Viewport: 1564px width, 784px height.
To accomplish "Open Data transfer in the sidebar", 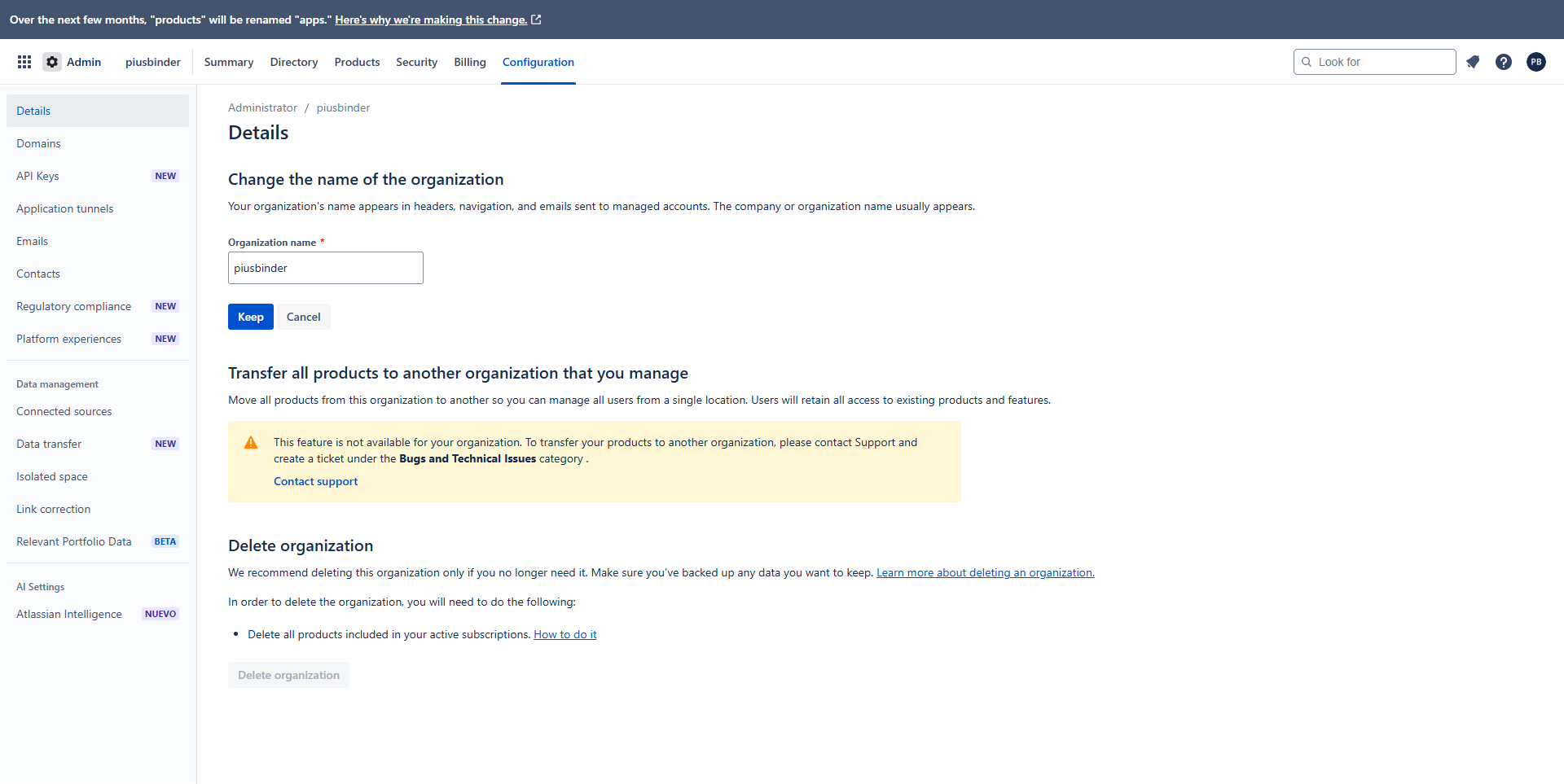I will (x=98, y=444).
